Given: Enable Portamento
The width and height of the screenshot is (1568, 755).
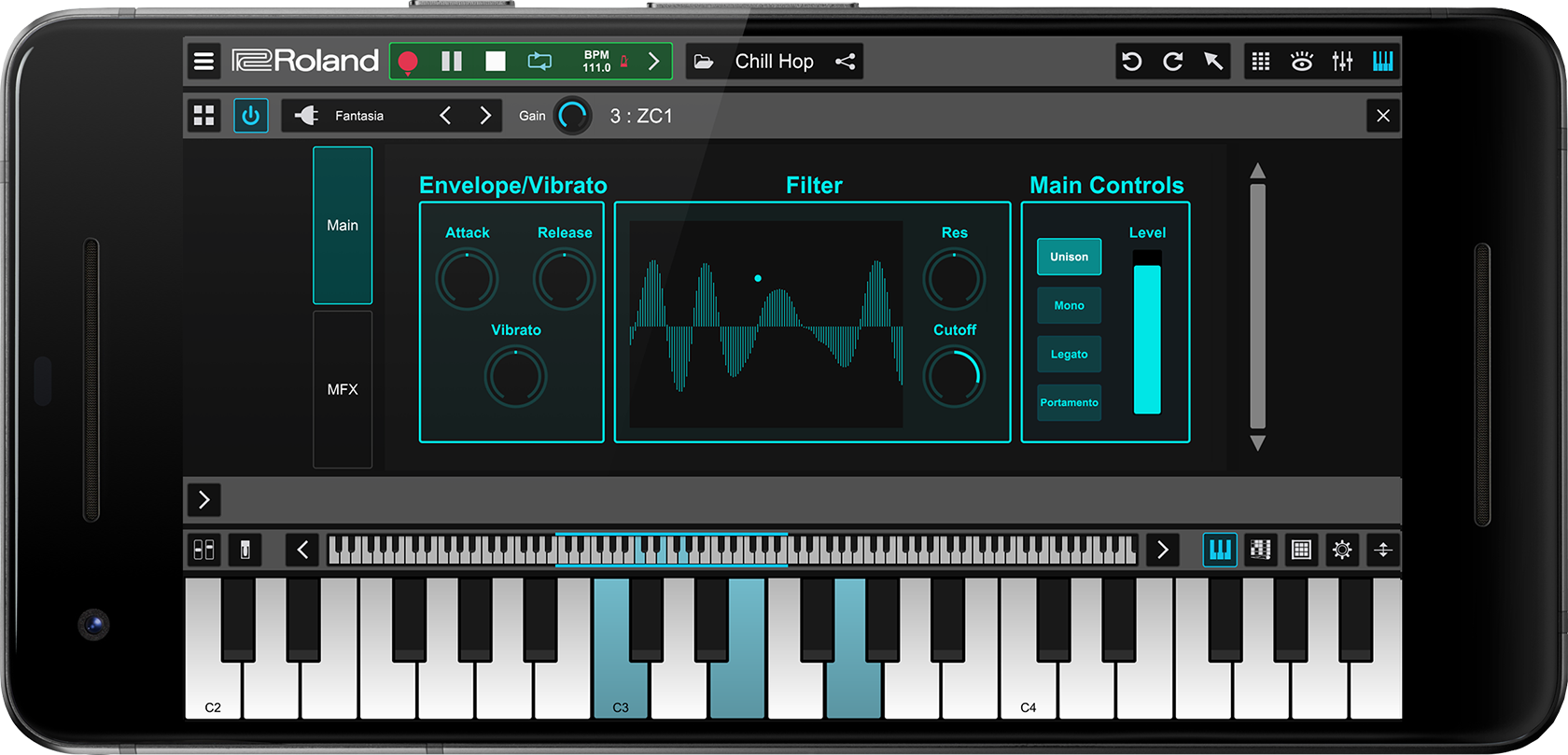Looking at the screenshot, I should (1070, 402).
